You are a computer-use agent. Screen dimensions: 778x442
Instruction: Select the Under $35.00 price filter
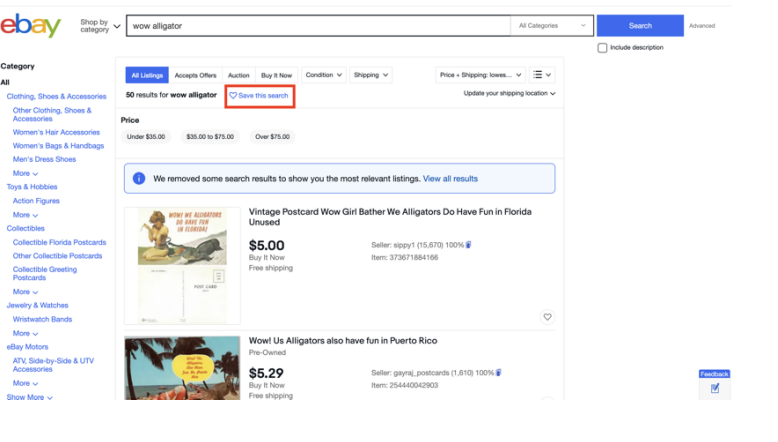147,137
